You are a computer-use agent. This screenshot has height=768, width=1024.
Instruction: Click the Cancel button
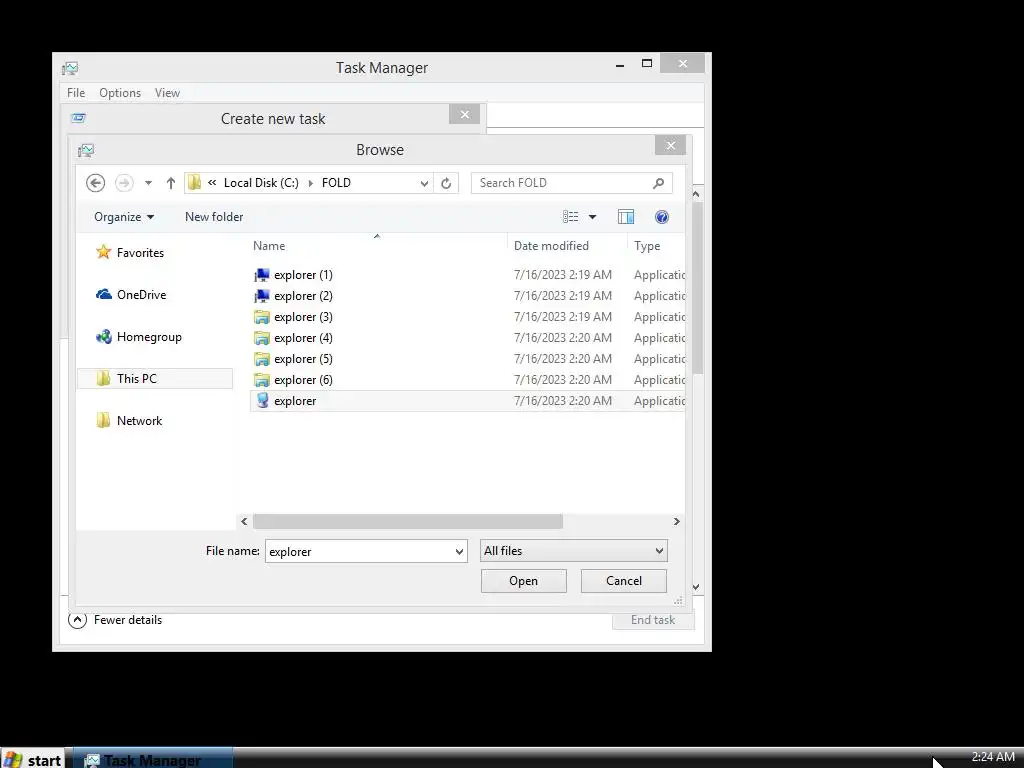(x=624, y=581)
